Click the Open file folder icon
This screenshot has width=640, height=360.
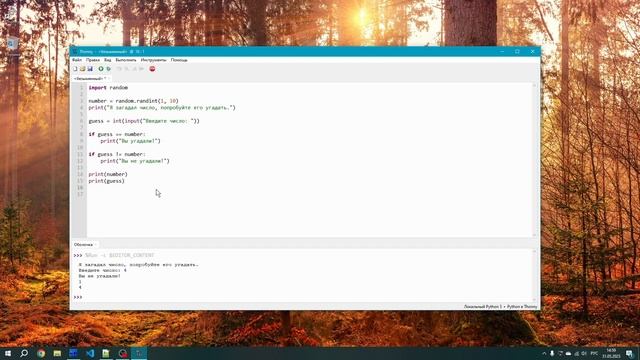click(x=82, y=69)
